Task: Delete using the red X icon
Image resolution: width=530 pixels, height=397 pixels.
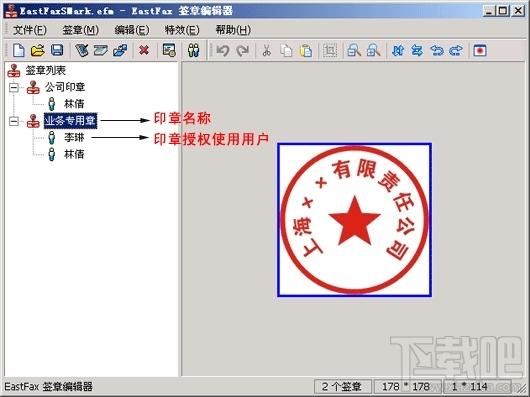Action: tap(144, 51)
